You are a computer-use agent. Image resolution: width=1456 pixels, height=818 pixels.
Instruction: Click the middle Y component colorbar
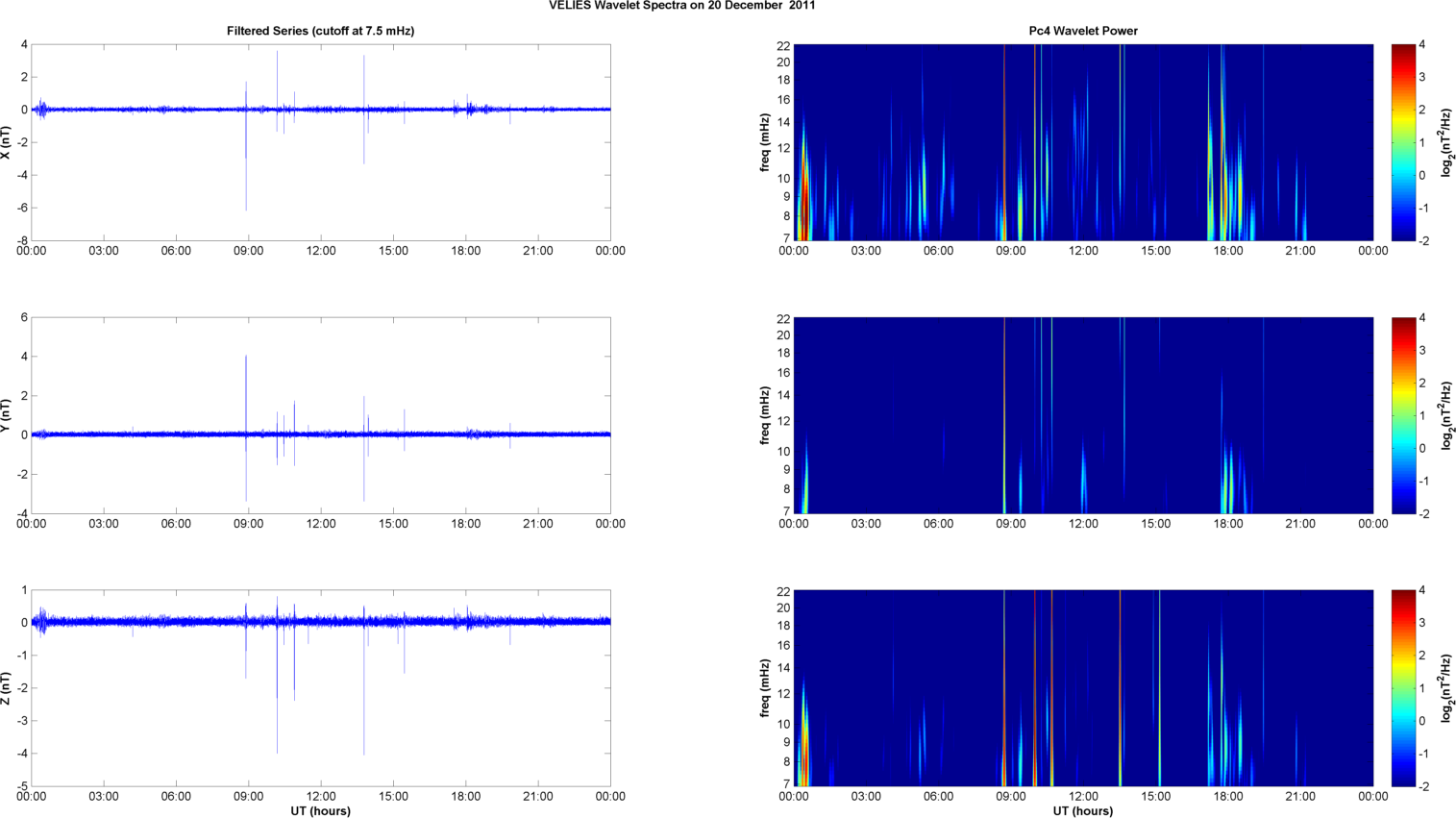tap(1403, 415)
